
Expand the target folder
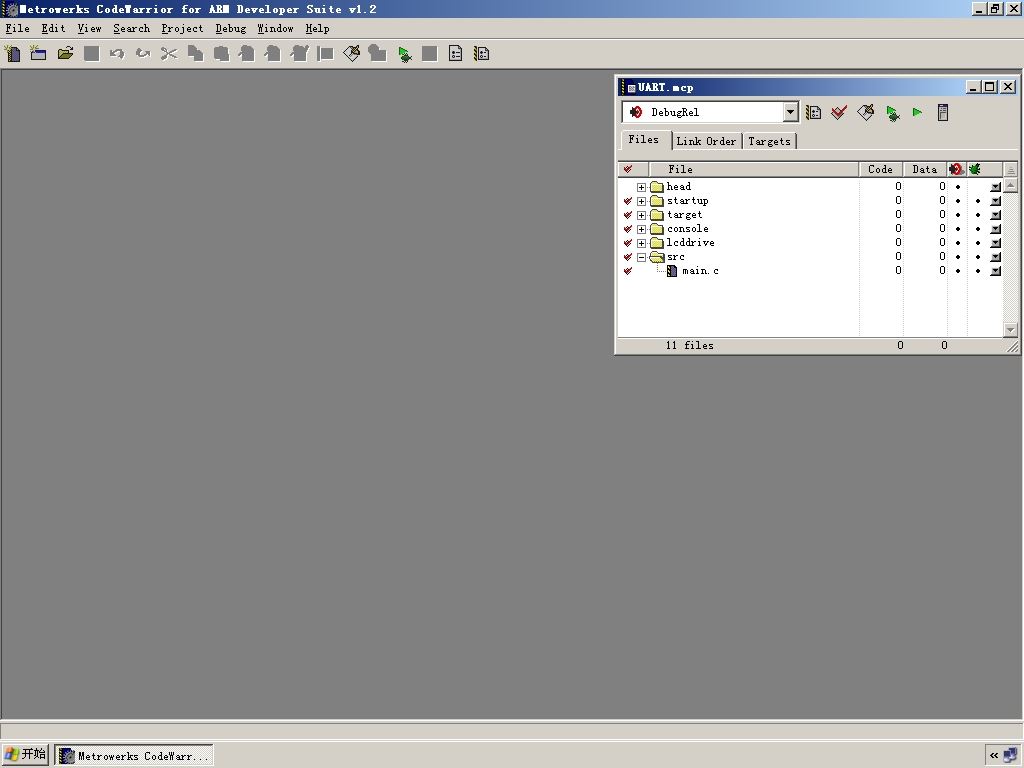(x=641, y=216)
